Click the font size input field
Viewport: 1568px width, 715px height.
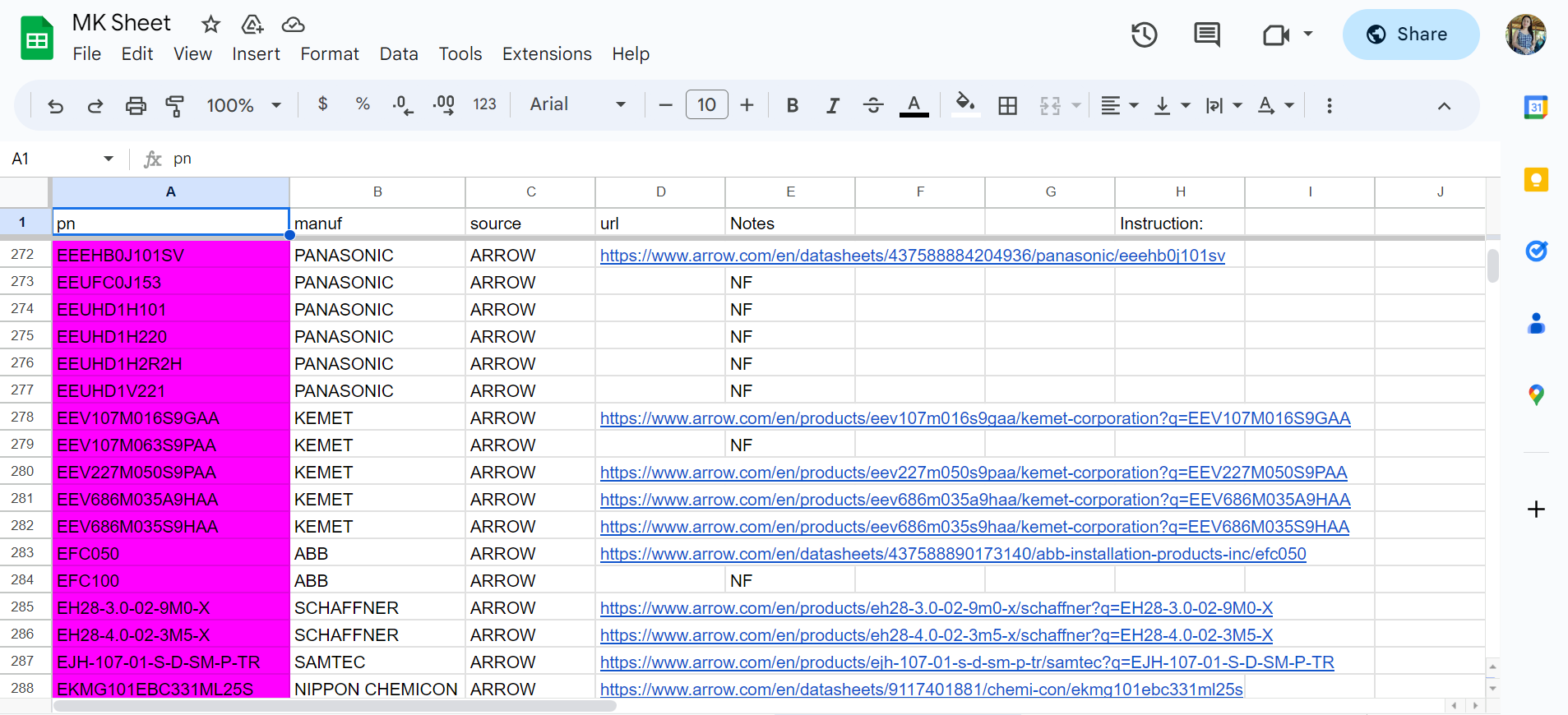pyautogui.click(x=707, y=105)
